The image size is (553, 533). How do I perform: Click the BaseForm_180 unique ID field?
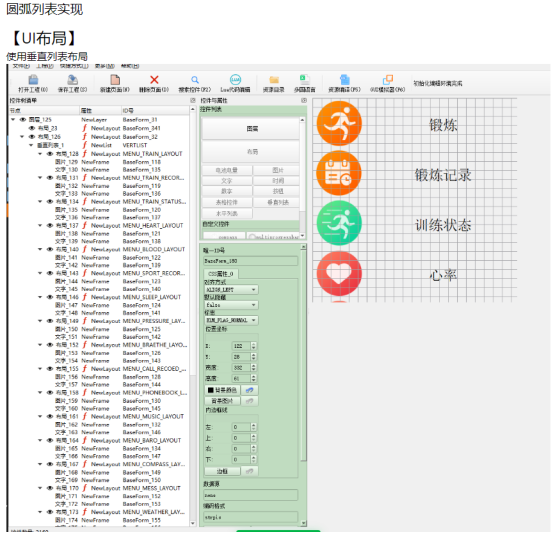(251, 261)
